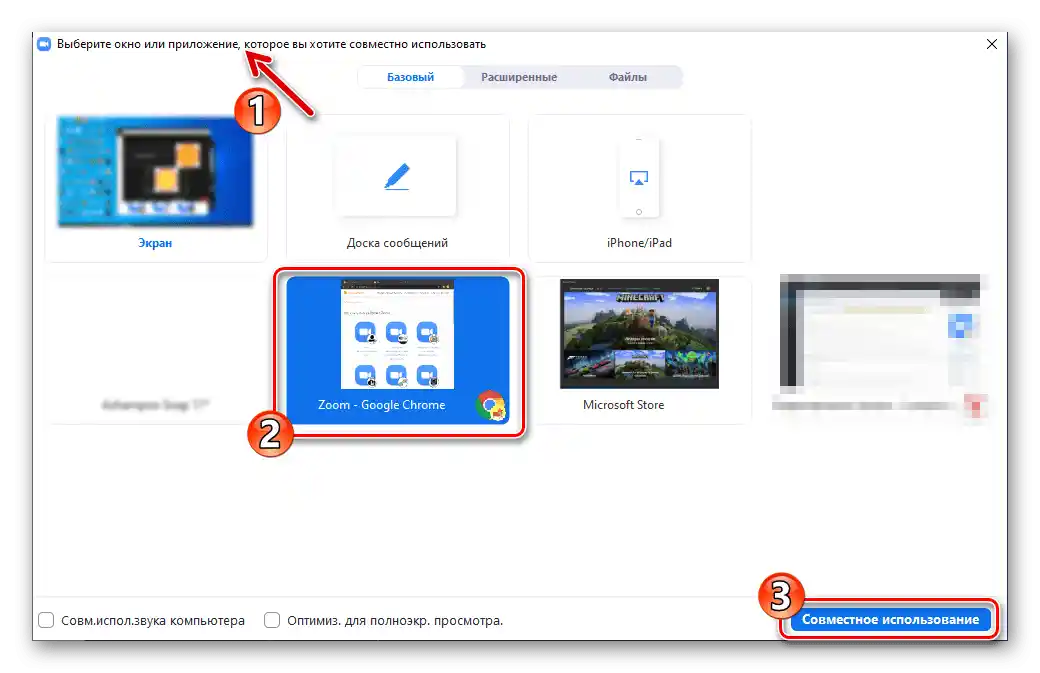Select the blurred Ashampoo Snap window tile

click(x=155, y=350)
